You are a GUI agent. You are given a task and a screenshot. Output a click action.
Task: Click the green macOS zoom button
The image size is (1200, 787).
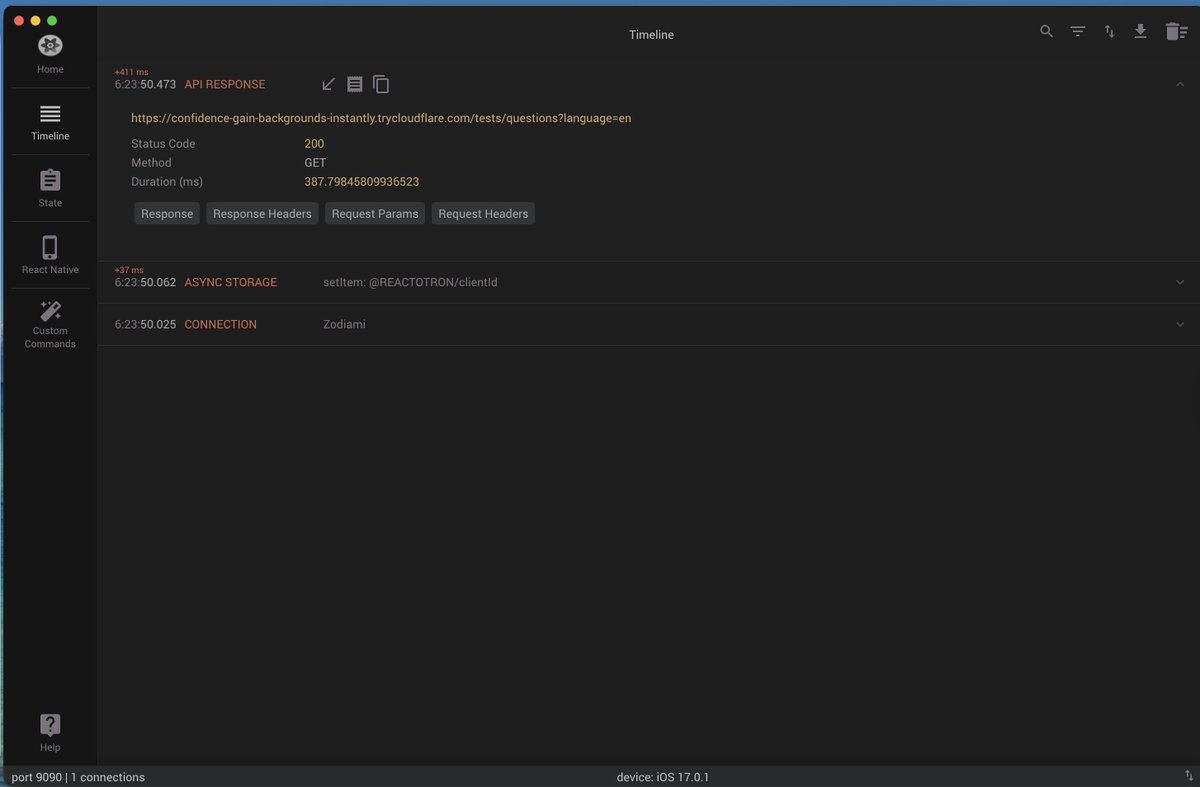click(x=52, y=20)
